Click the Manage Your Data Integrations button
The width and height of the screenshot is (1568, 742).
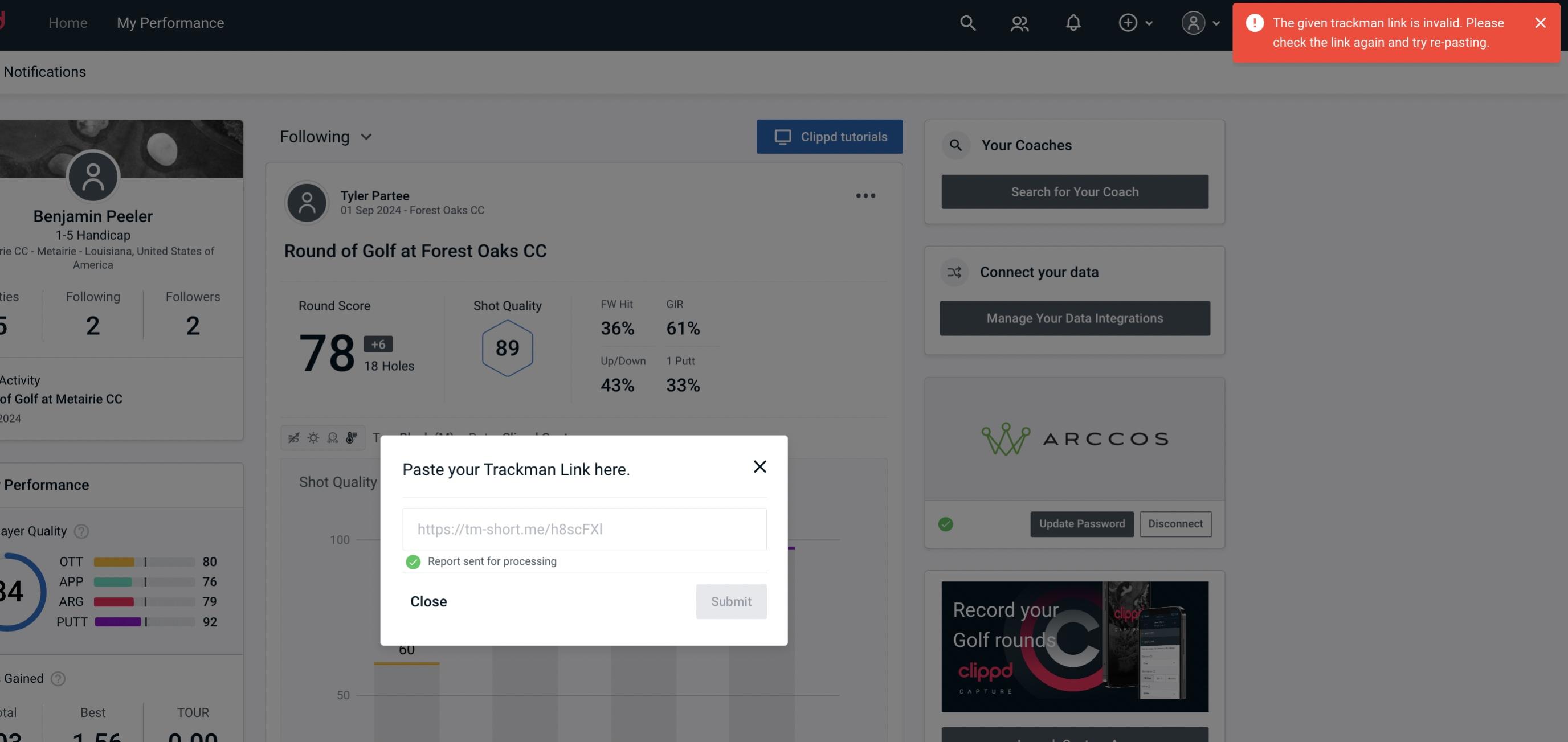(1075, 318)
